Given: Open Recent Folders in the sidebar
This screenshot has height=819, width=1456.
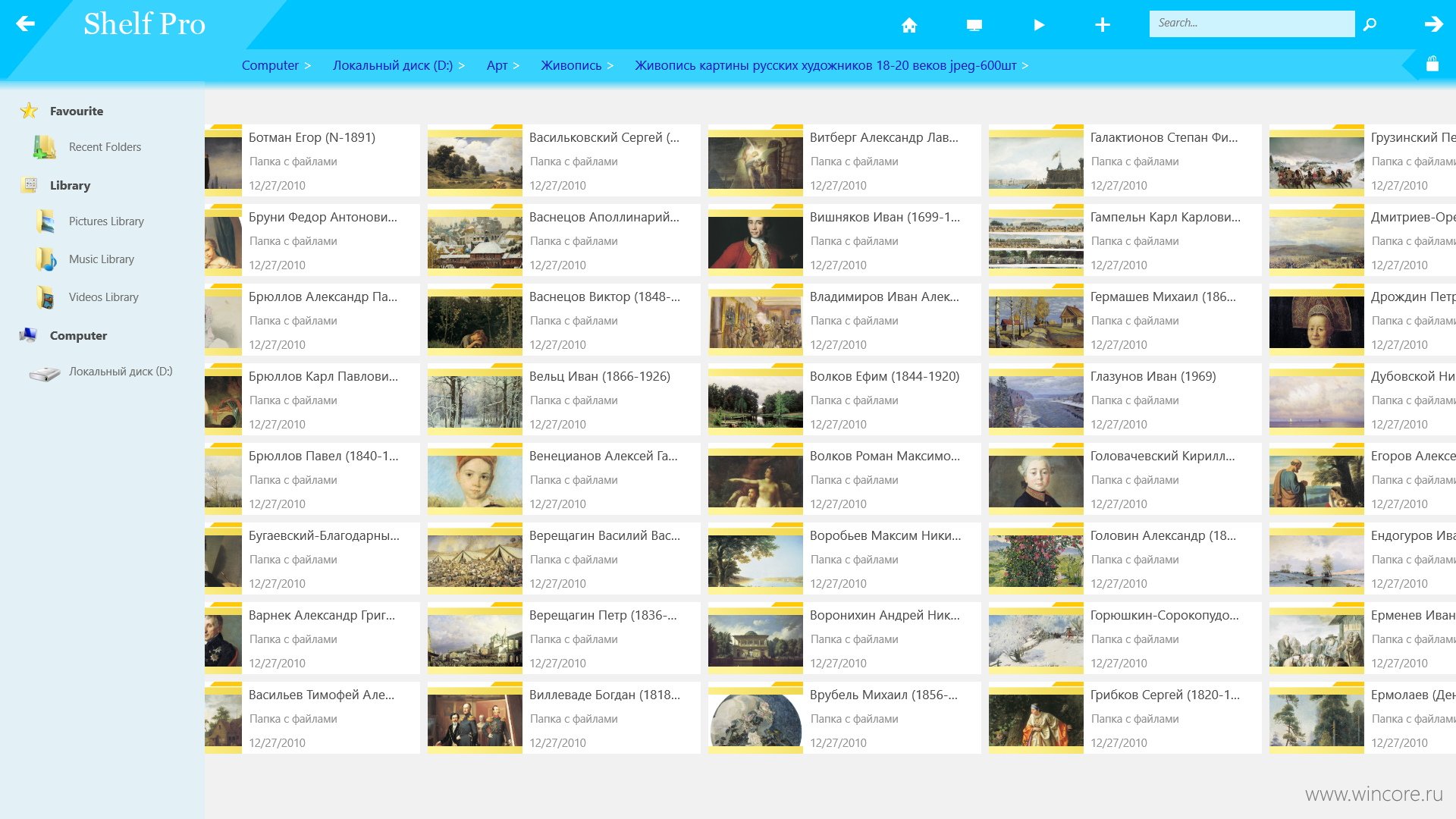Looking at the screenshot, I should tap(105, 146).
